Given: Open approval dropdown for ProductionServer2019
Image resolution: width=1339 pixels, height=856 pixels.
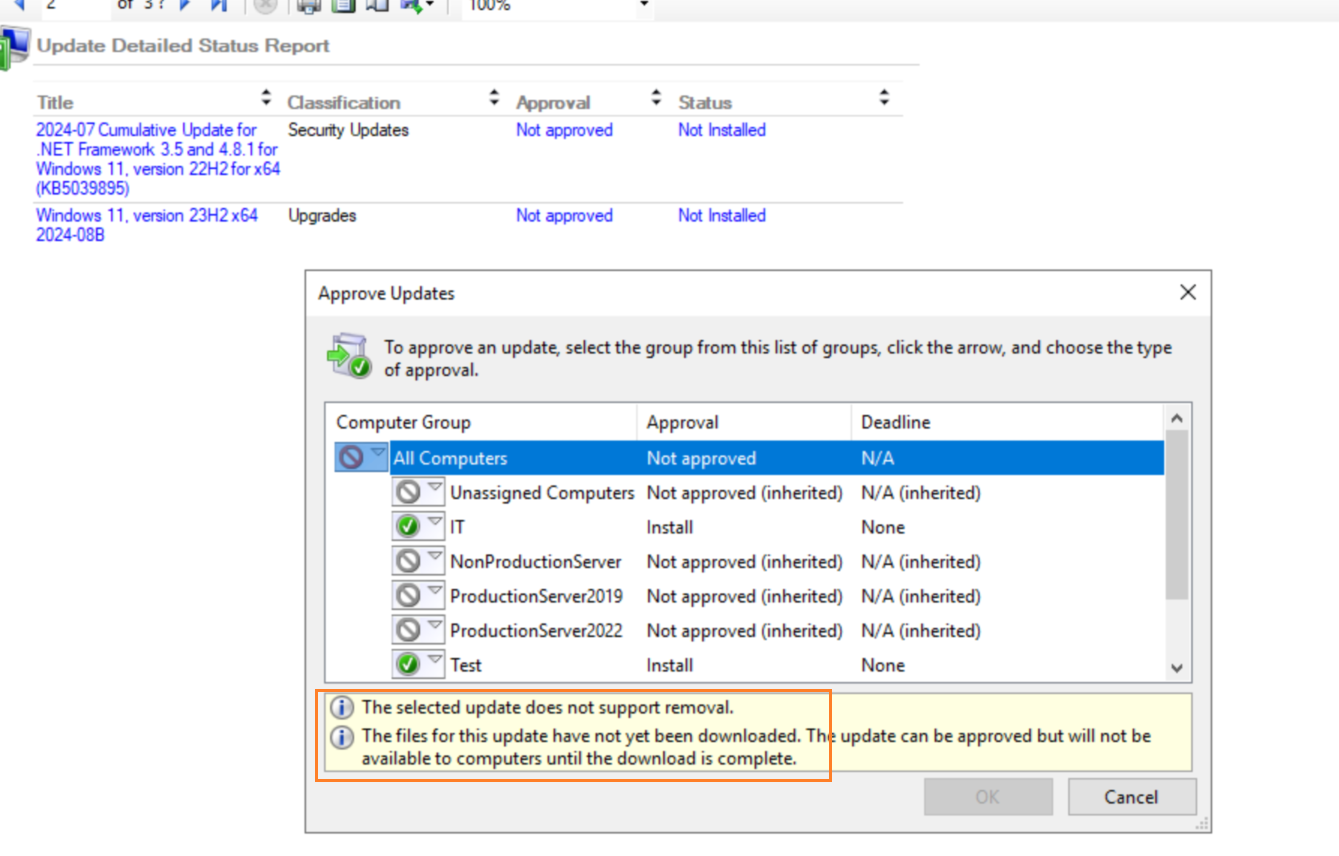Looking at the screenshot, I should pyautogui.click(x=434, y=593).
